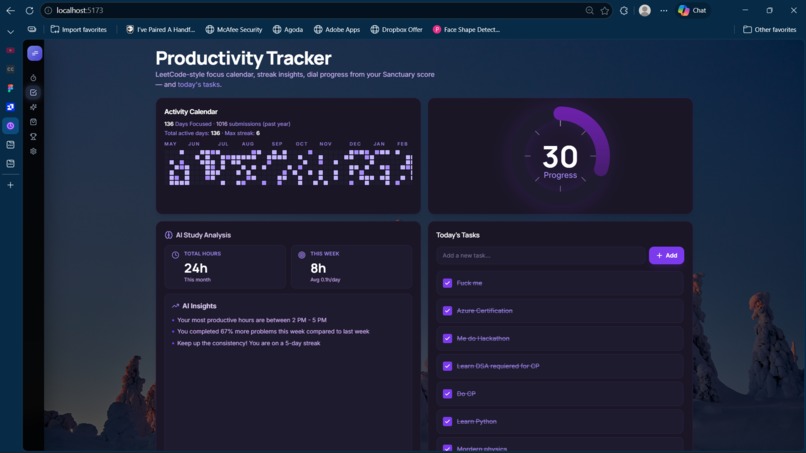This screenshot has height=453, width=806.
Task: Open the Agoda bookmark
Action: [x=288, y=29]
